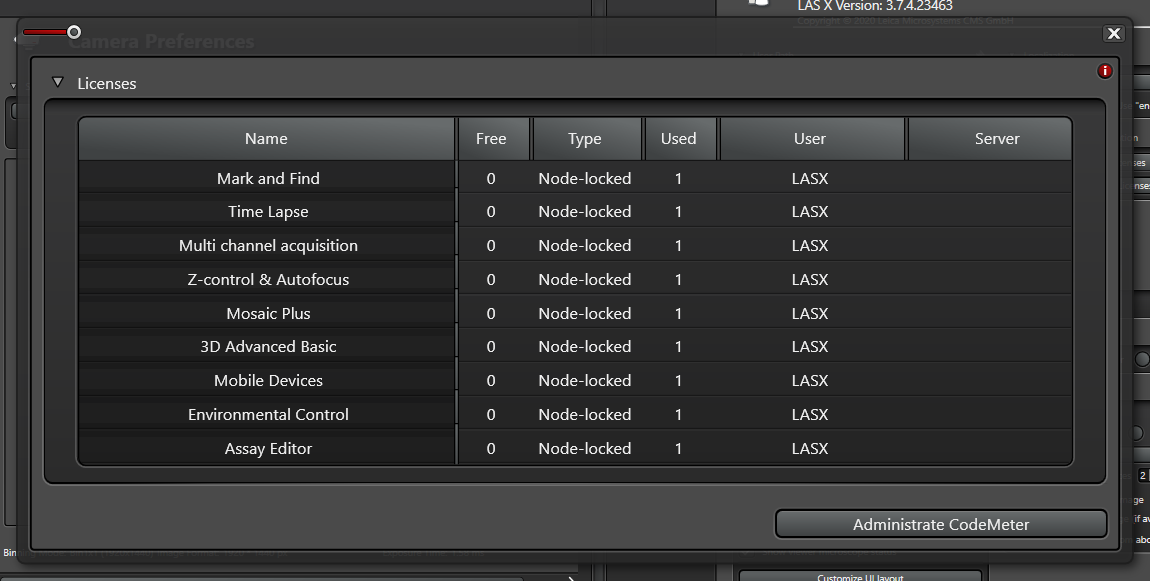
Task: Close the licenses dialog with X
Action: point(1113,34)
